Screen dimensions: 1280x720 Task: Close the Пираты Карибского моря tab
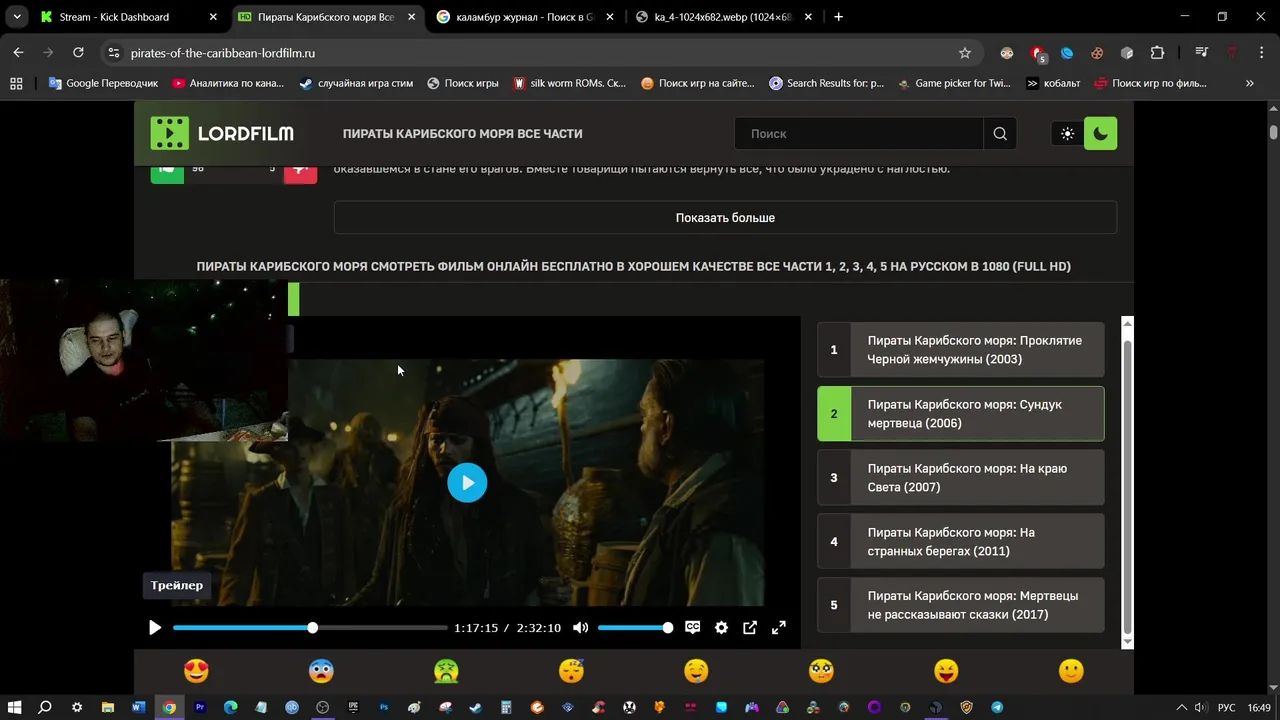point(411,17)
